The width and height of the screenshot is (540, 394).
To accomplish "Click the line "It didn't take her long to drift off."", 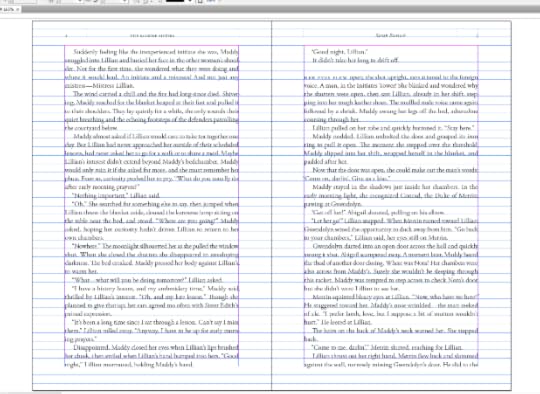I will click(355, 60).
